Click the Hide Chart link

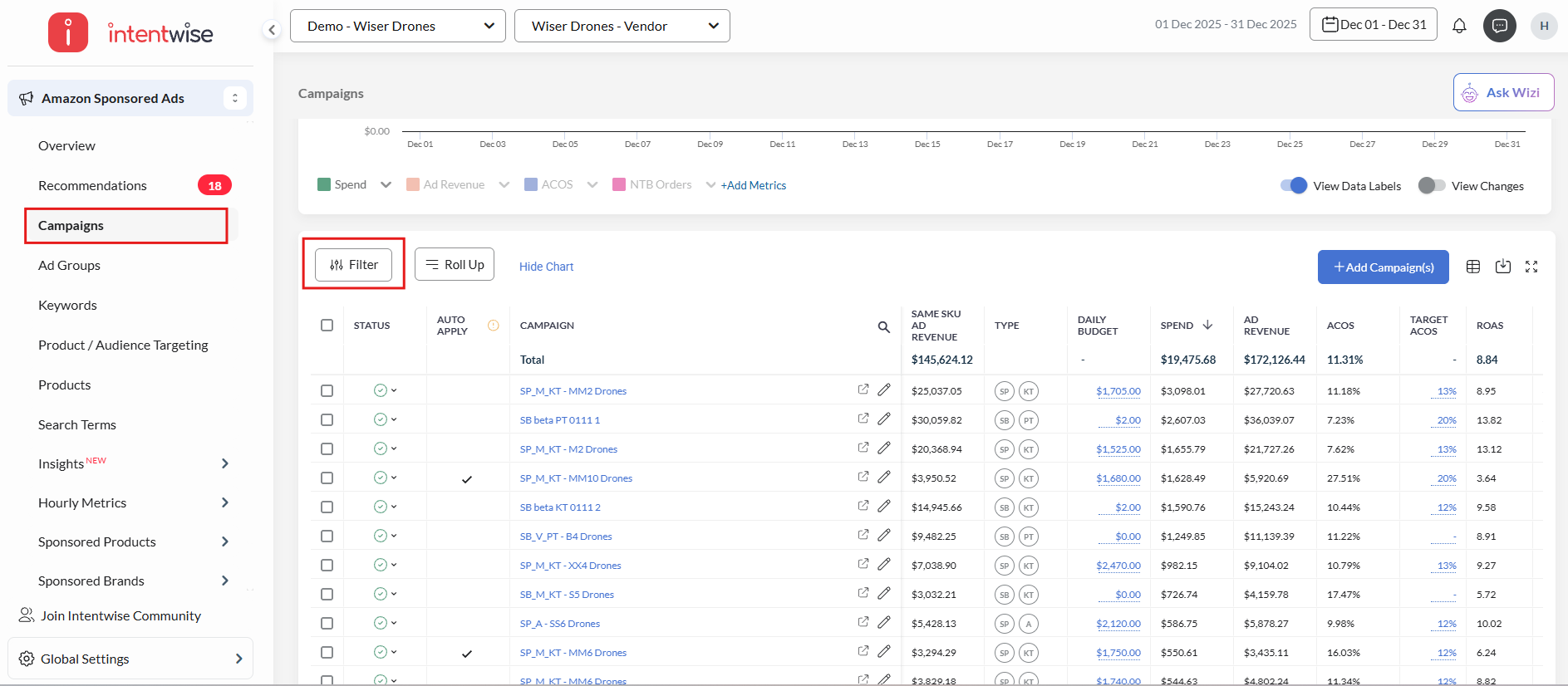pyautogui.click(x=546, y=267)
